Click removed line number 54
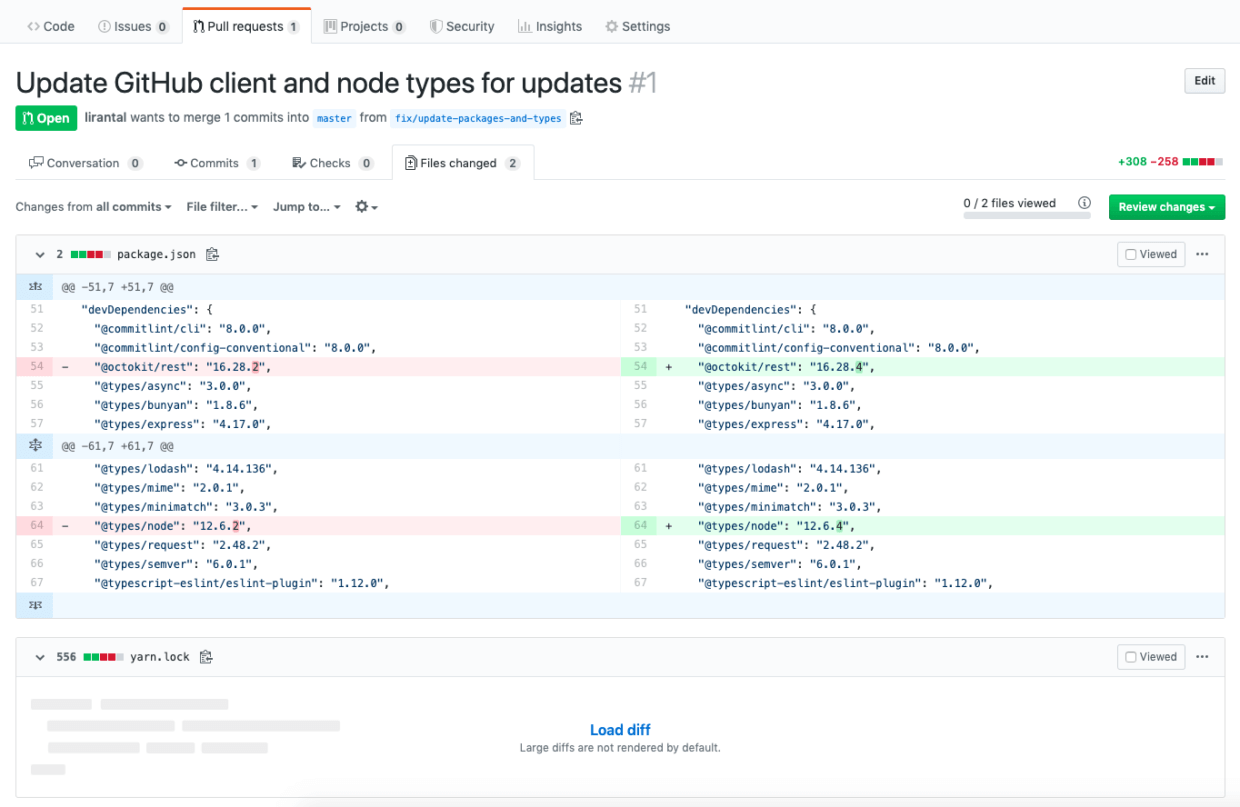Viewport: 1240px width, 807px height. [x=36, y=367]
